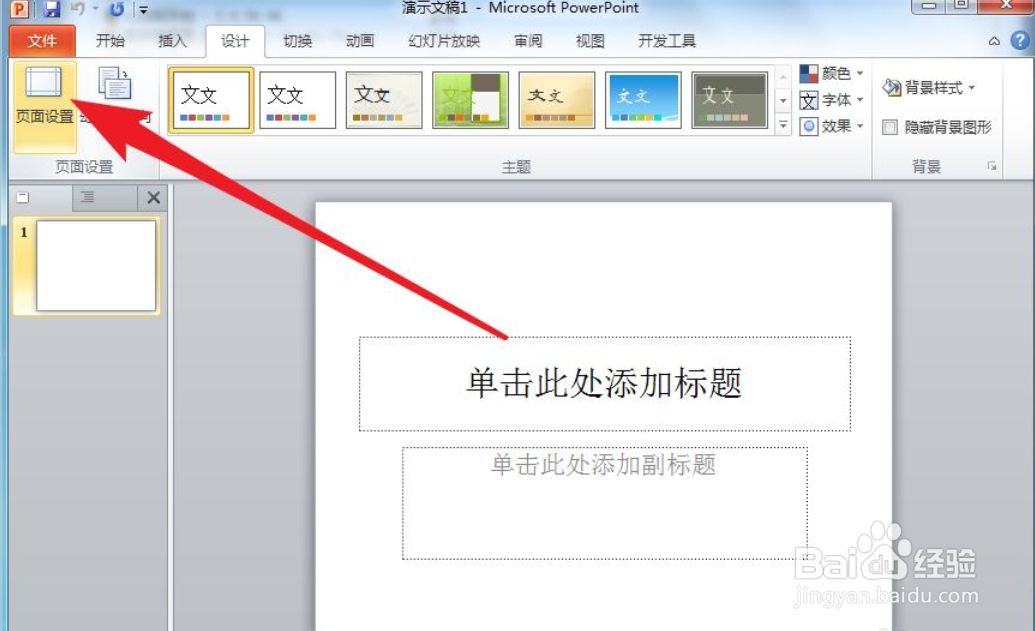Screen dimensions: 1035x631
Task: Switch to the 插入 (Insert) ribbon tab
Action: coord(171,42)
